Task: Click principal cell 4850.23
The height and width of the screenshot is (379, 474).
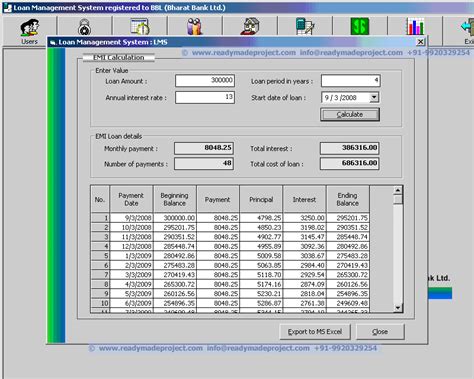Action: coord(261,227)
